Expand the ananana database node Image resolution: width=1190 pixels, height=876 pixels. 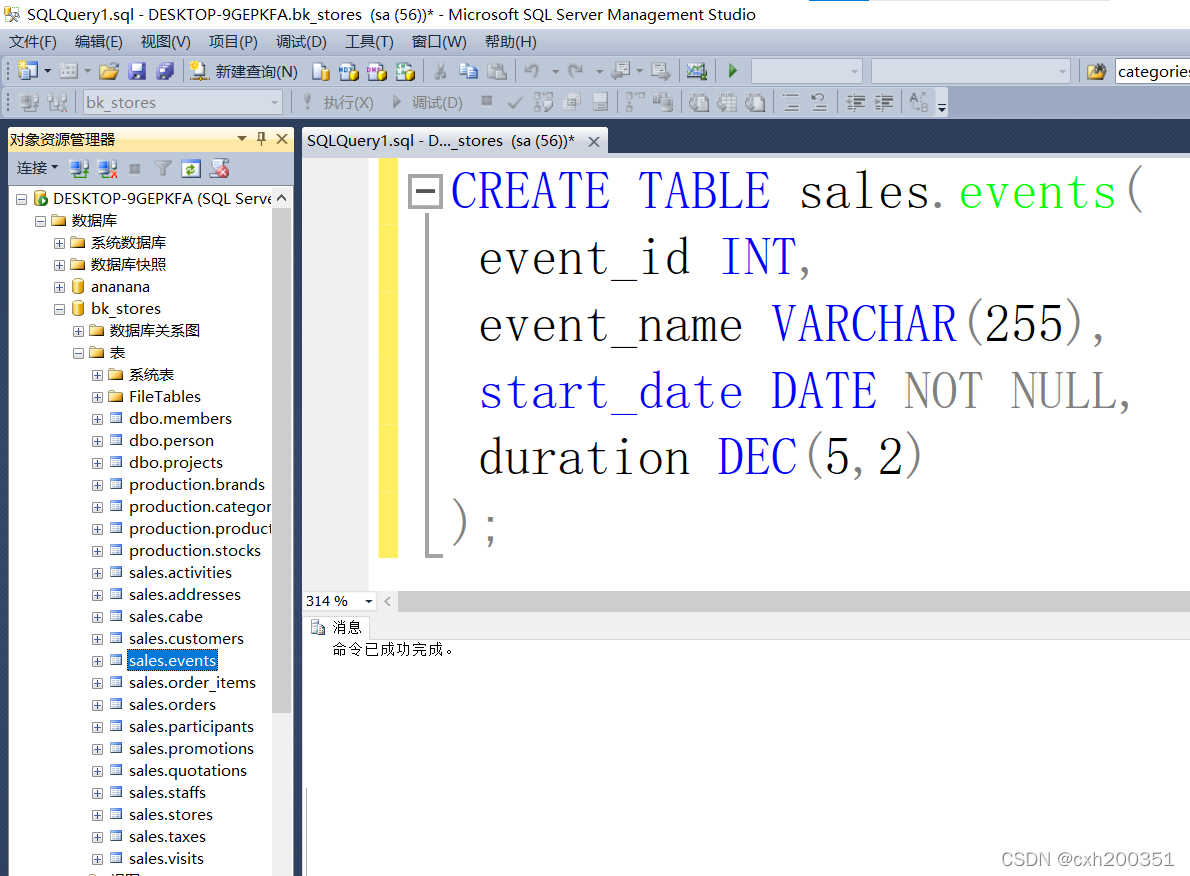[59, 287]
